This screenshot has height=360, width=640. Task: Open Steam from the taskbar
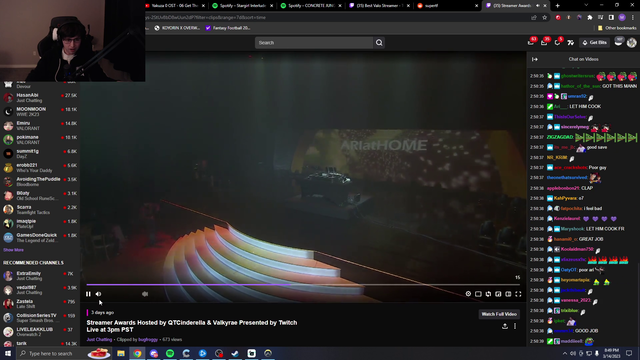[235, 353]
